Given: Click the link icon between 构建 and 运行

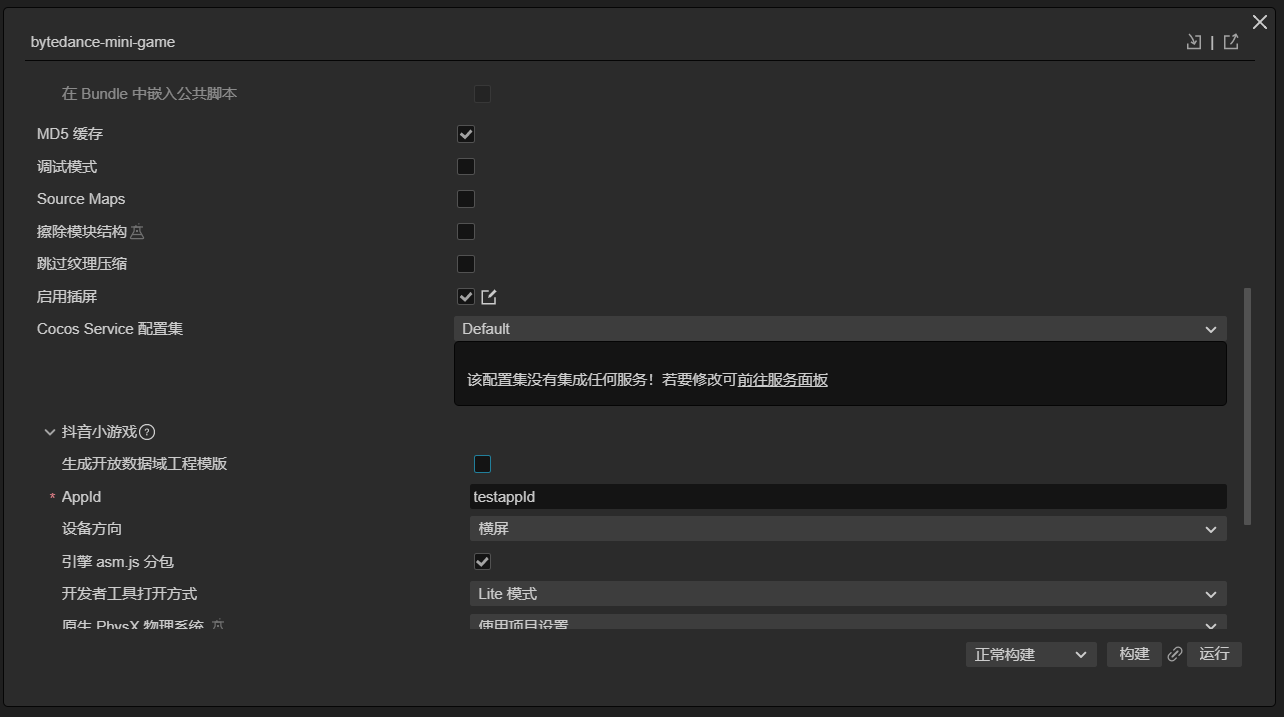Looking at the screenshot, I should (x=1175, y=654).
